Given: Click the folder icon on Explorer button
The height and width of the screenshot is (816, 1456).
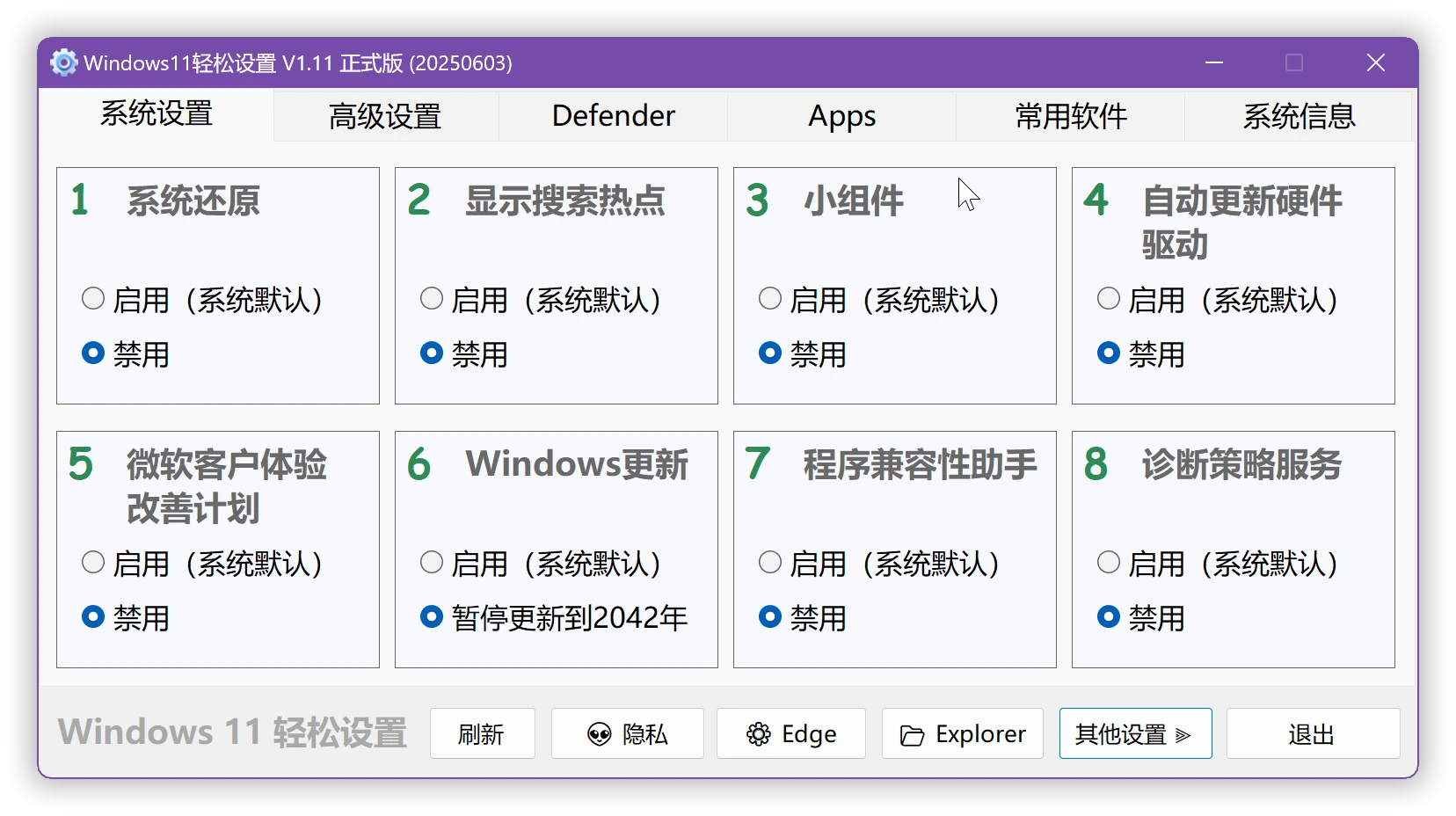Looking at the screenshot, I should pyautogui.click(x=912, y=735).
